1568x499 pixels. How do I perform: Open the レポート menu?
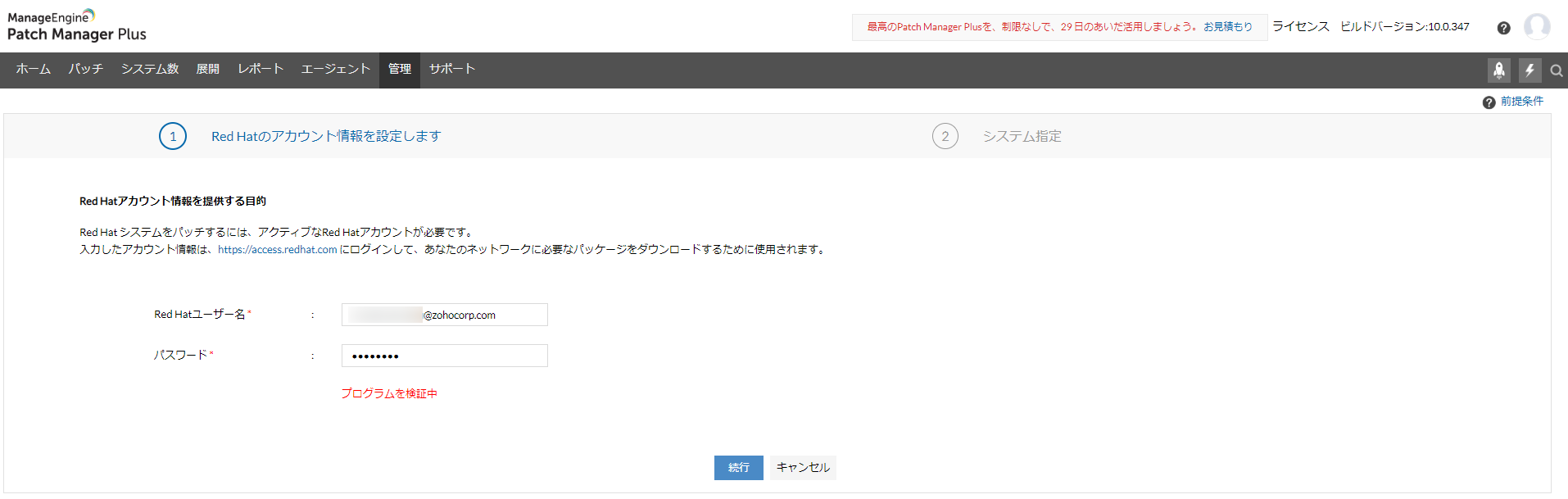coord(261,69)
